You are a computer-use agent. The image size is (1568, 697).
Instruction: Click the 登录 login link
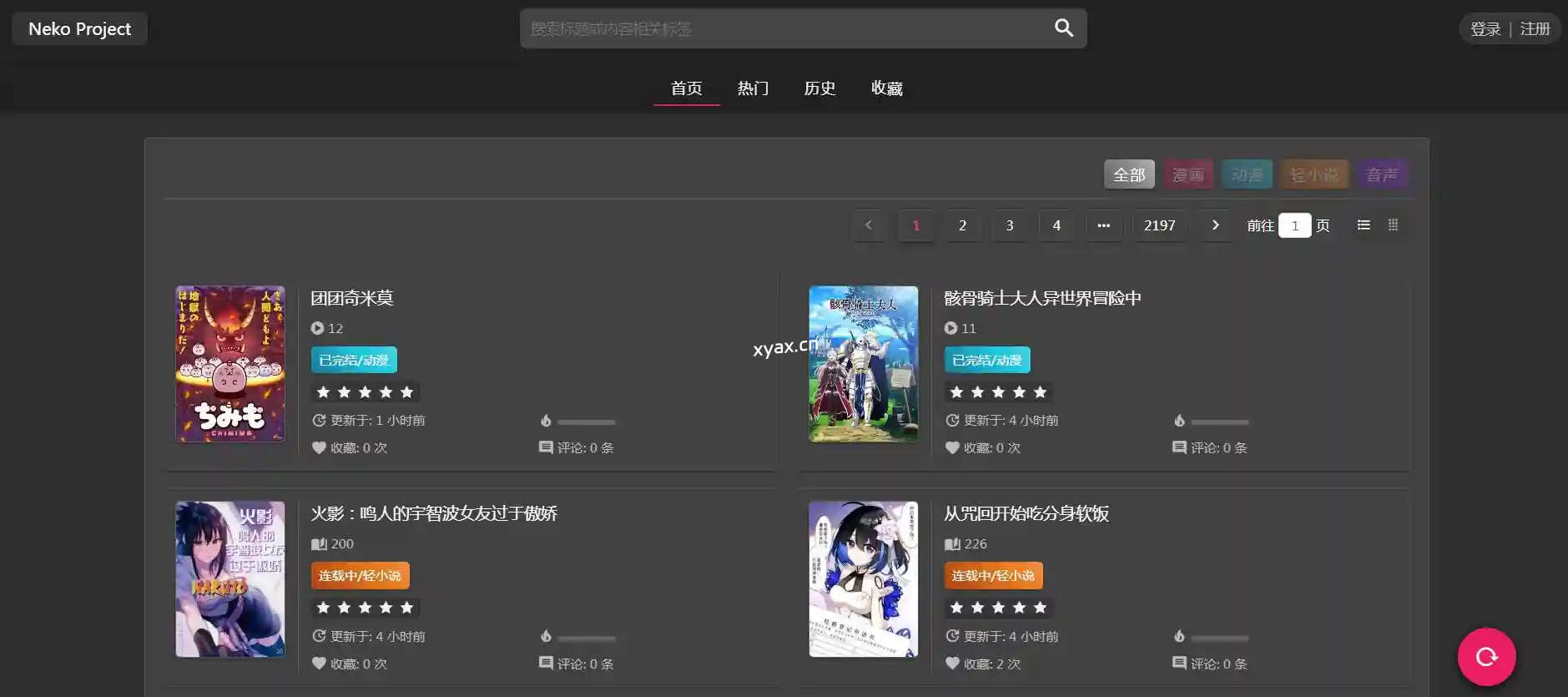tap(1485, 29)
